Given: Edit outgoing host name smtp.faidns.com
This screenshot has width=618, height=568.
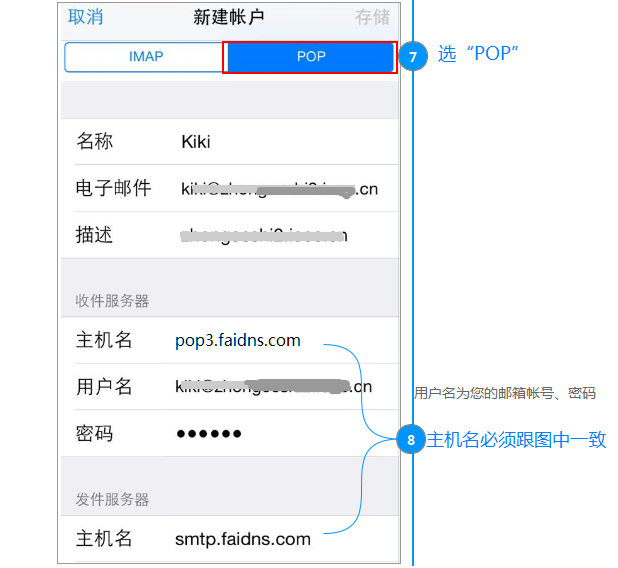Looking at the screenshot, I should [230, 539].
